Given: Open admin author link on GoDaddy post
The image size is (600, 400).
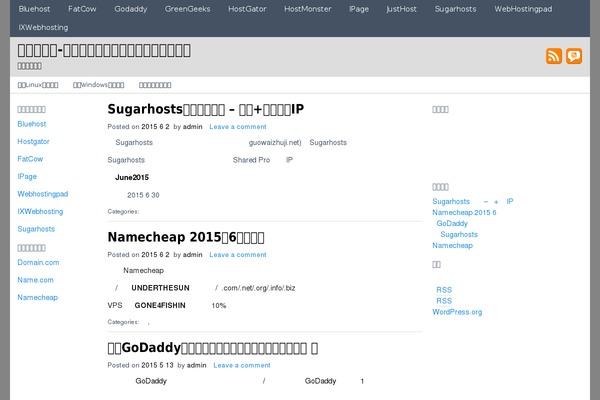Looking at the screenshot, I should [197, 365].
